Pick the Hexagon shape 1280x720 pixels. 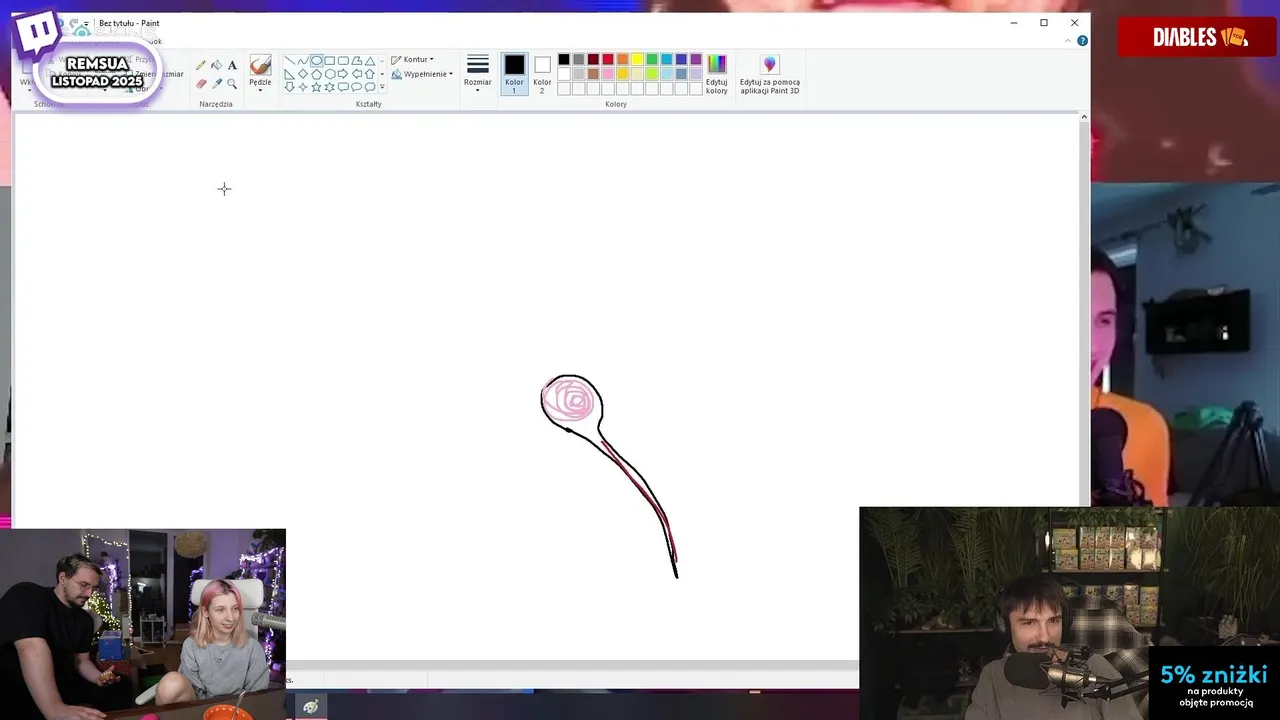click(x=330, y=74)
